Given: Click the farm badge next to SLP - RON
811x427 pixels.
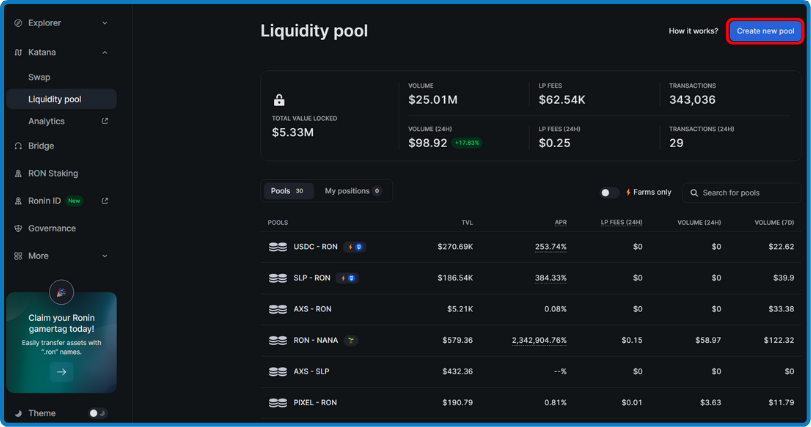Looking at the screenshot, I should [x=348, y=278].
